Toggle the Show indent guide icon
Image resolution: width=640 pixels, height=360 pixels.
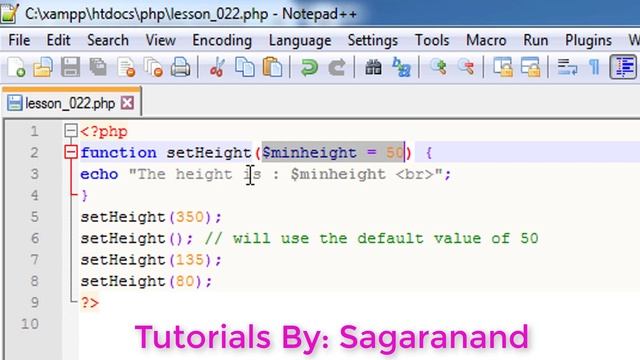coord(623,67)
